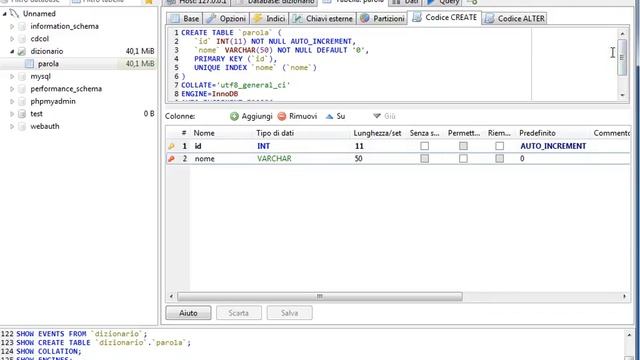Click the phpmyadmin database icon
The width and height of the screenshot is (640, 360).
pos(22,101)
